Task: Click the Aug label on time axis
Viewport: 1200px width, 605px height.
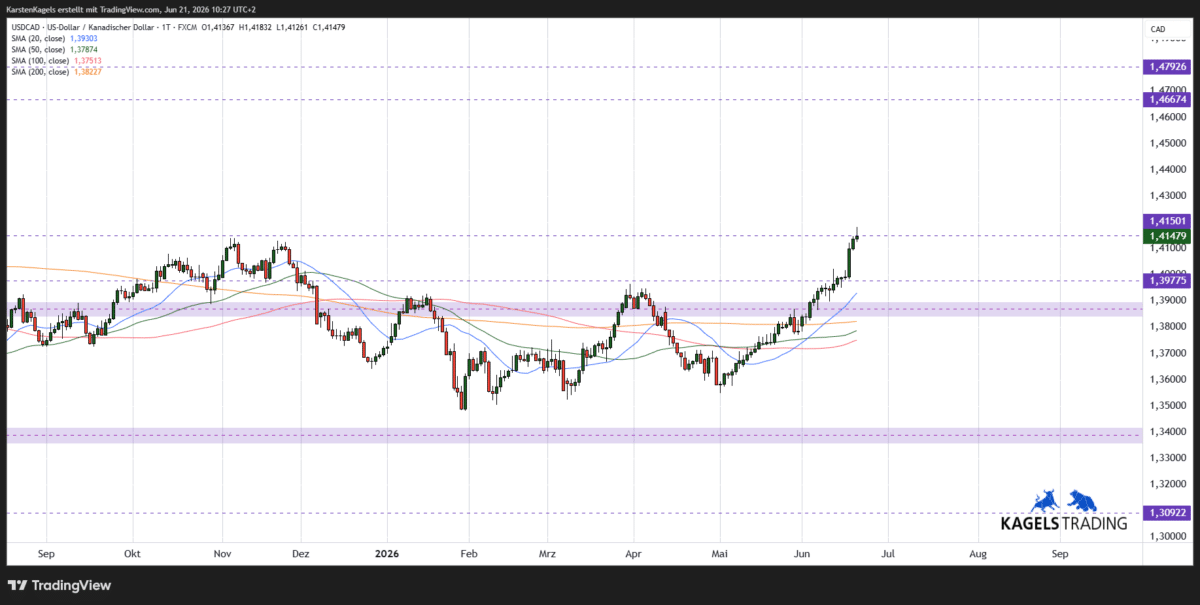Action: [976, 552]
